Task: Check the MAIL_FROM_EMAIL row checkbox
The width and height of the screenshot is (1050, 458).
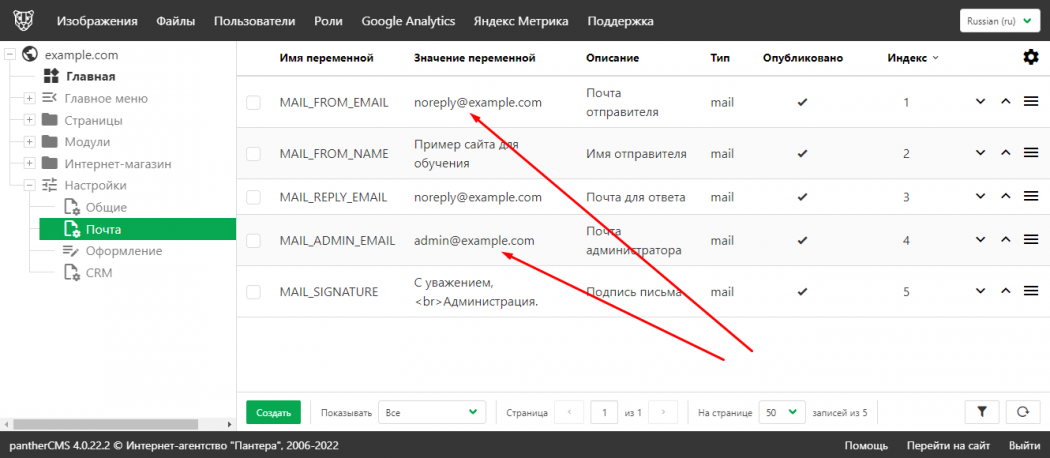Action: tap(253, 102)
